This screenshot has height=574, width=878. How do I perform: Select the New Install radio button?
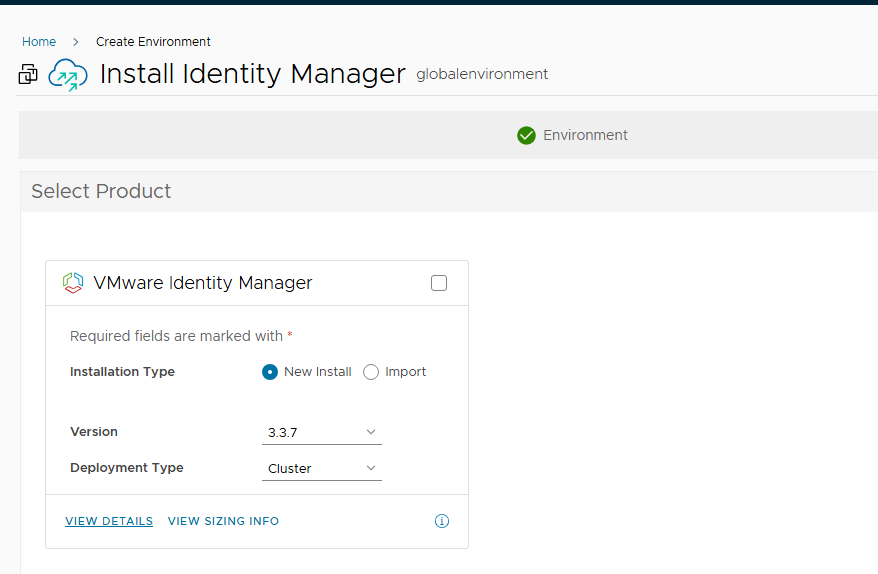click(270, 372)
